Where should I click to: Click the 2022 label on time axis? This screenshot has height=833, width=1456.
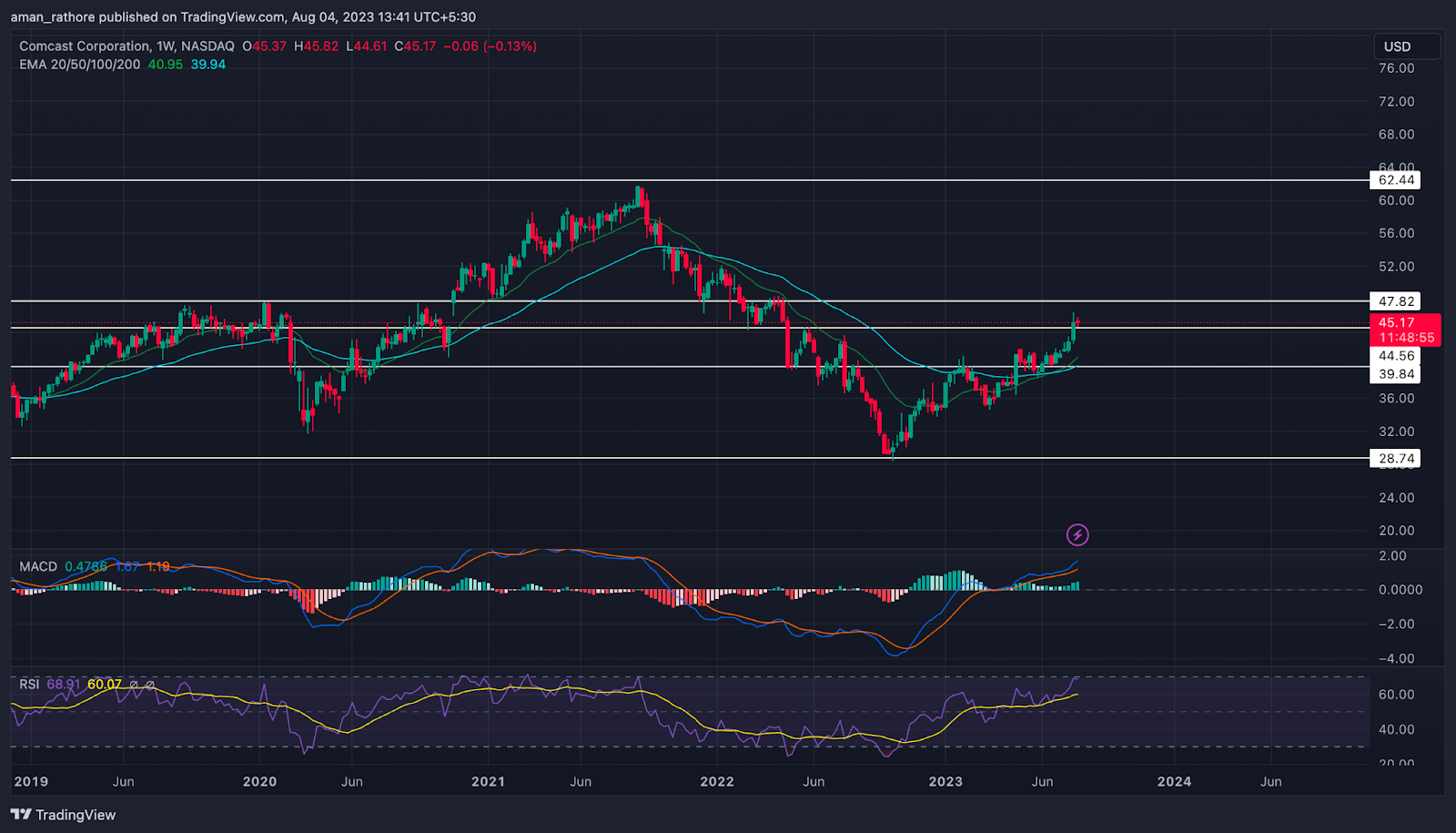(717, 781)
